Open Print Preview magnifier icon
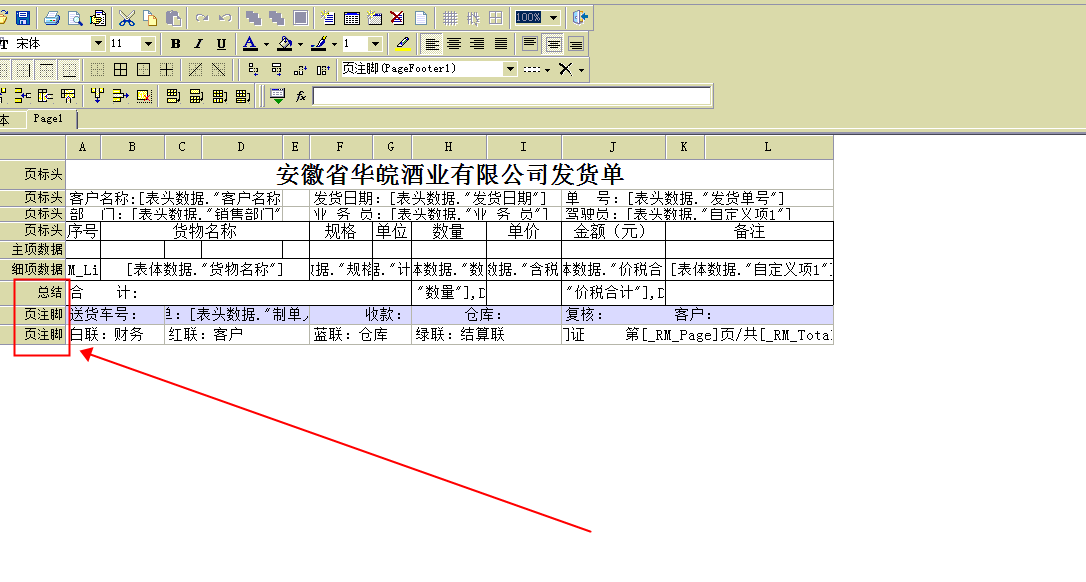This screenshot has width=1086, height=582. [75, 17]
